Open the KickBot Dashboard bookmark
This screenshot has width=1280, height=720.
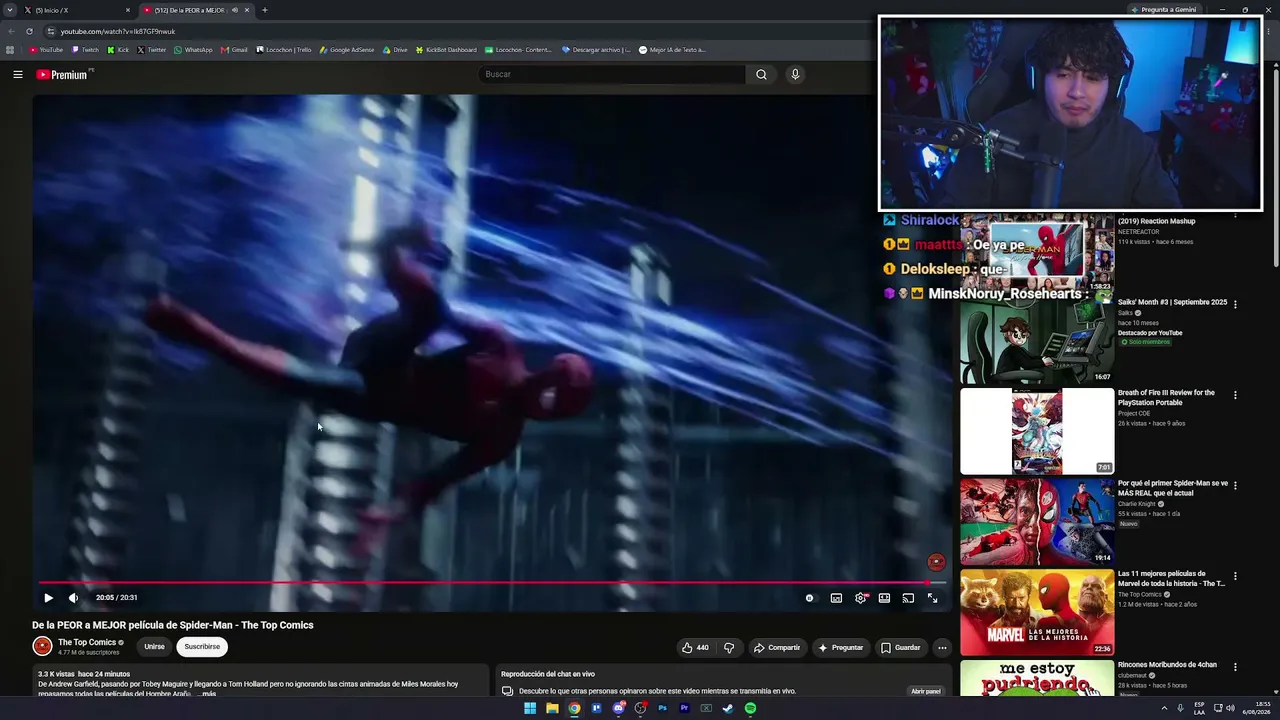coord(446,49)
